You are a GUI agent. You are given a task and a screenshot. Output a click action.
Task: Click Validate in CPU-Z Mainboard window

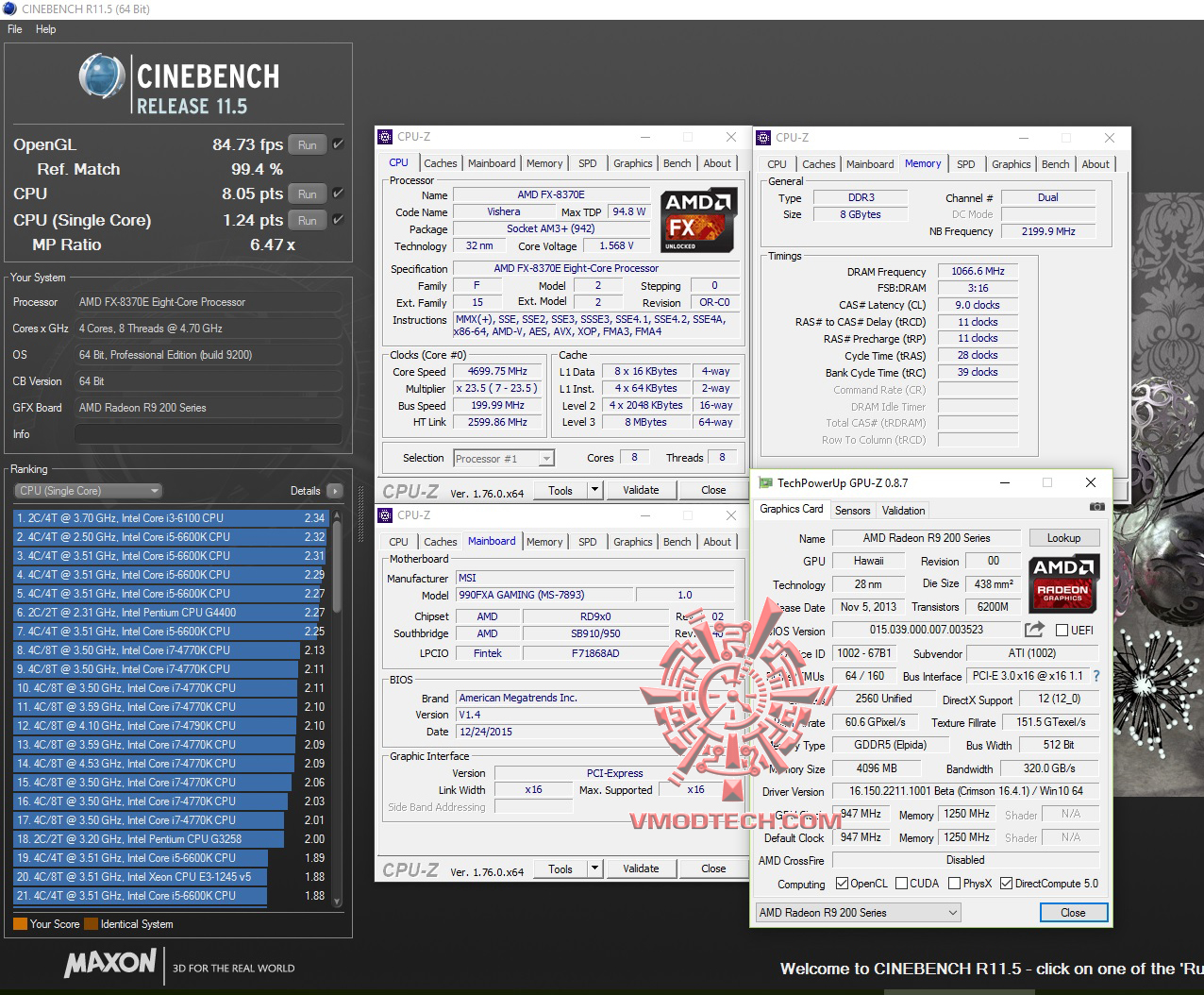(x=641, y=869)
